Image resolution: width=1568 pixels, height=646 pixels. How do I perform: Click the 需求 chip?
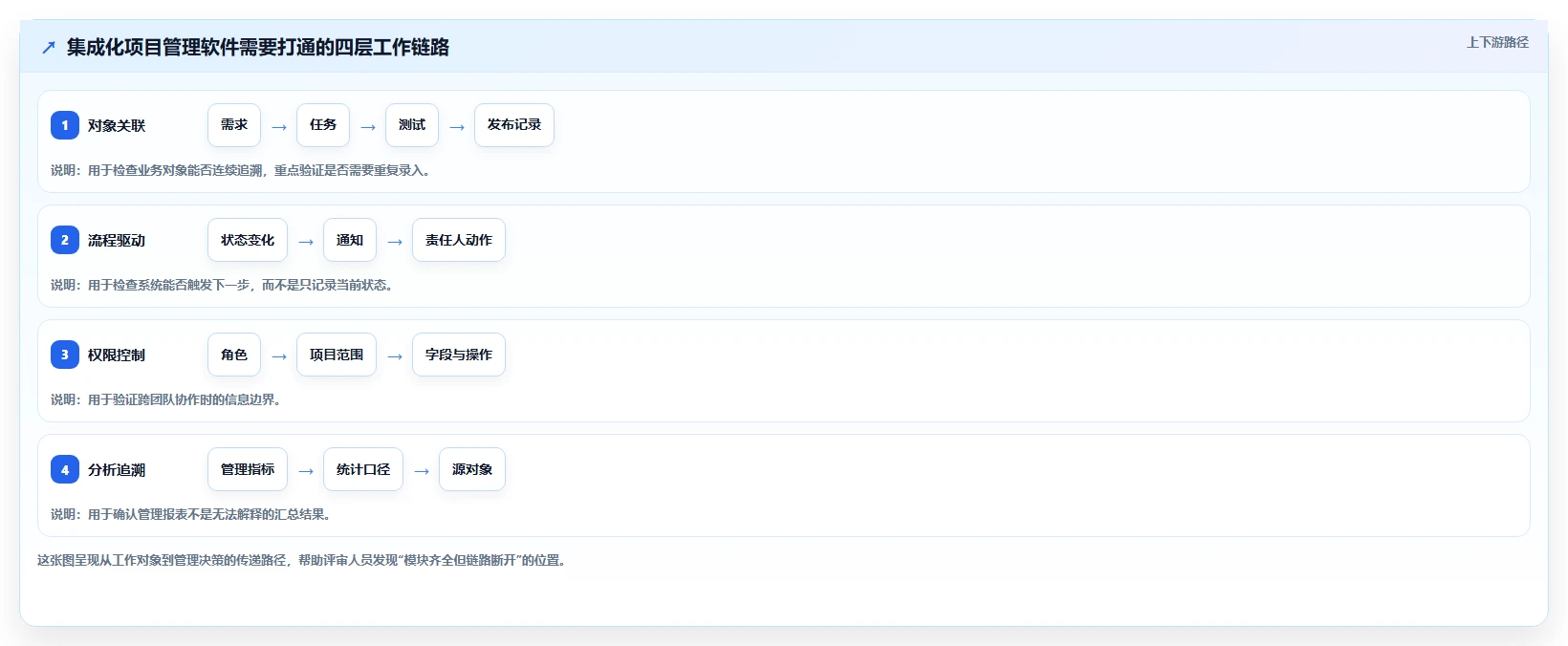point(234,125)
